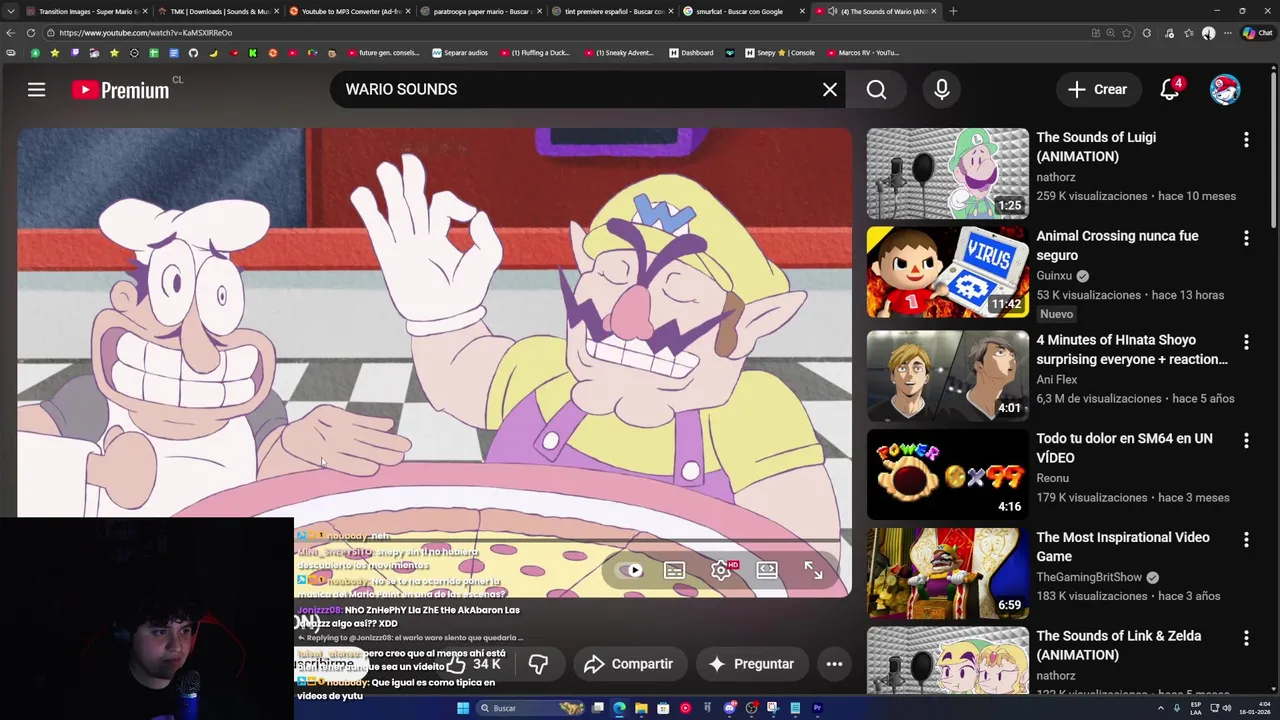
Task: Open the future gen. consels bookmark
Action: (x=383, y=53)
